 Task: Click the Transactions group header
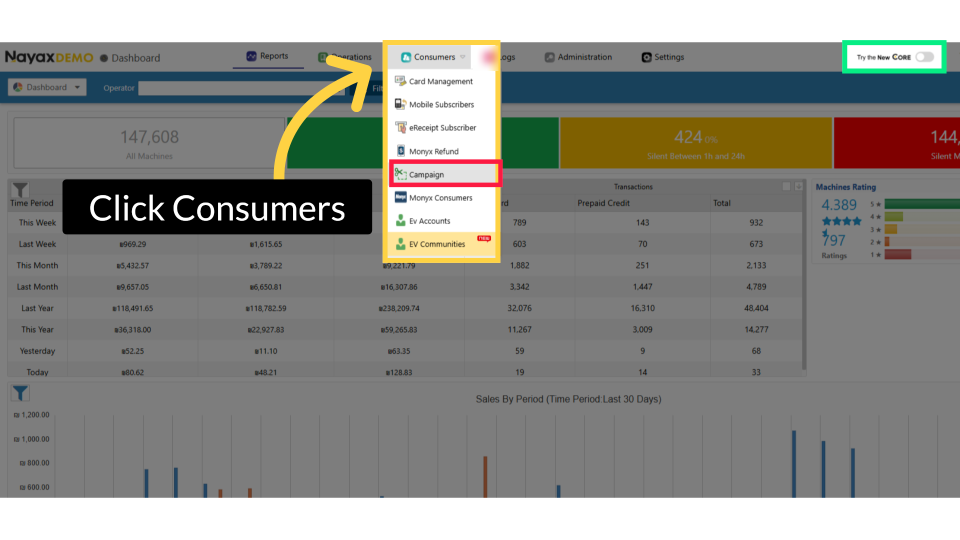click(633, 187)
